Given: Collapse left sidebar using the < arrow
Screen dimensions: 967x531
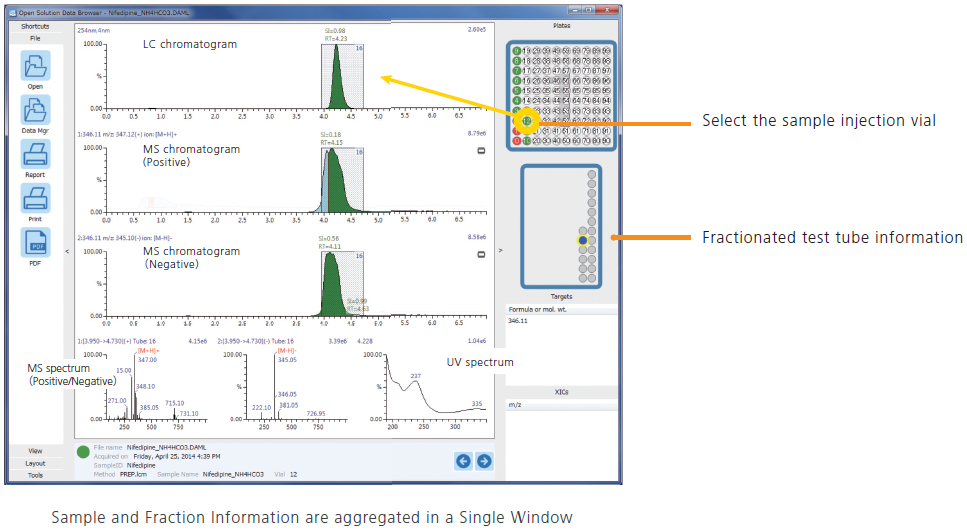Looking at the screenshot, I should pos(67,252).
